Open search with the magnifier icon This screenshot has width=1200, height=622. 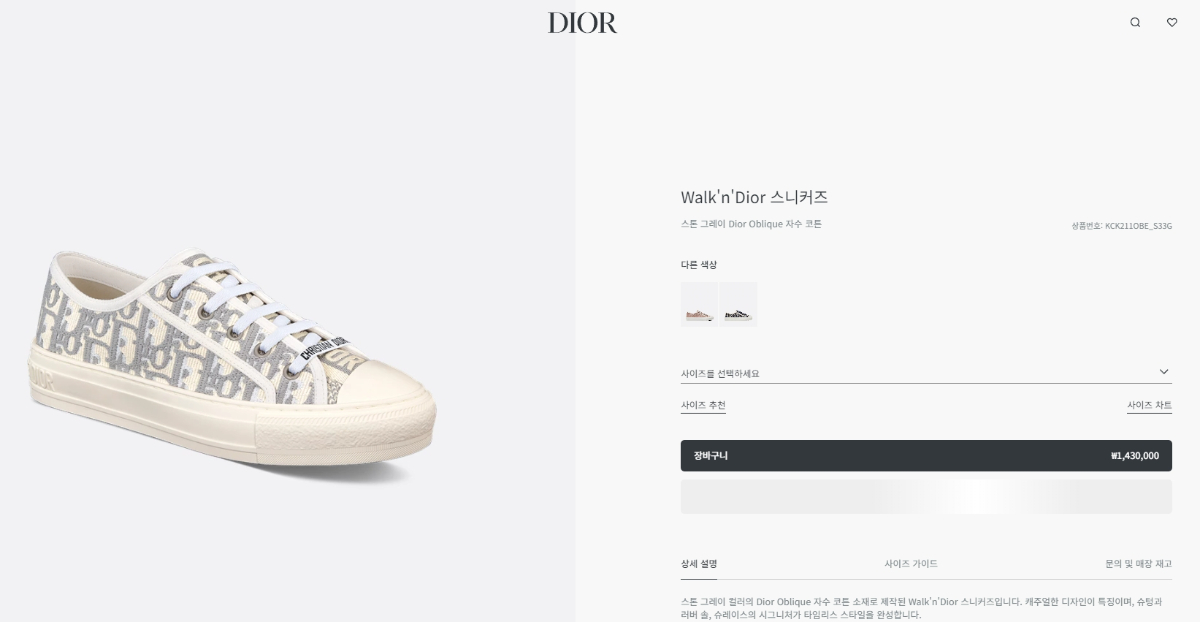click(x=1135, y=22)
